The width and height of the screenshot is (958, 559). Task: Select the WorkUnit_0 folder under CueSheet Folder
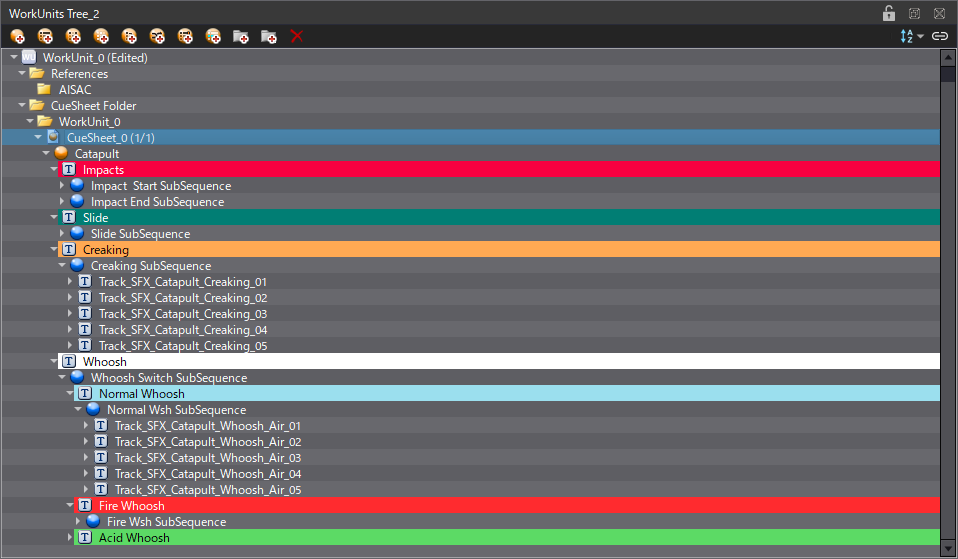[89, 121]
